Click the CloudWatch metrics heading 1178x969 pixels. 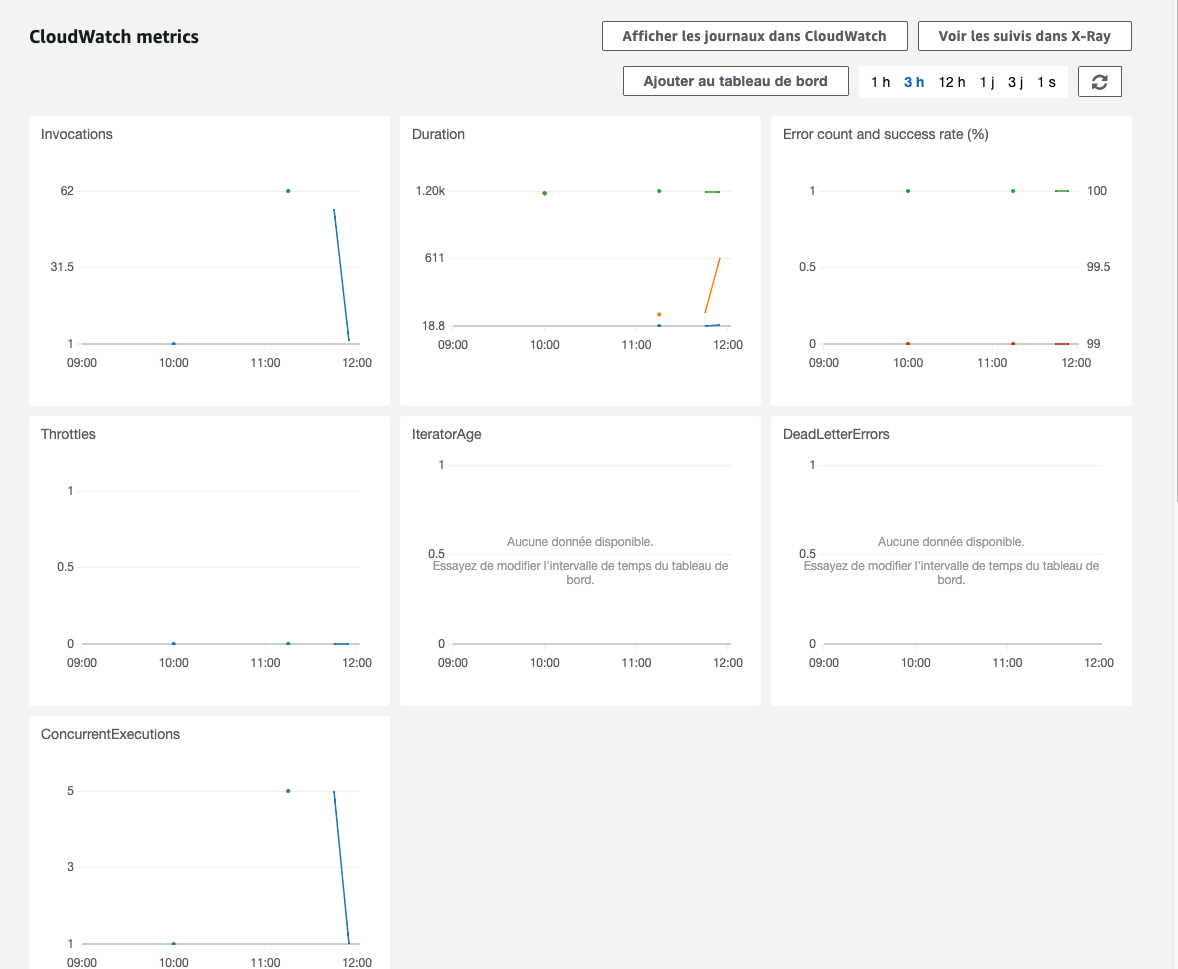(x=114, y=36)
